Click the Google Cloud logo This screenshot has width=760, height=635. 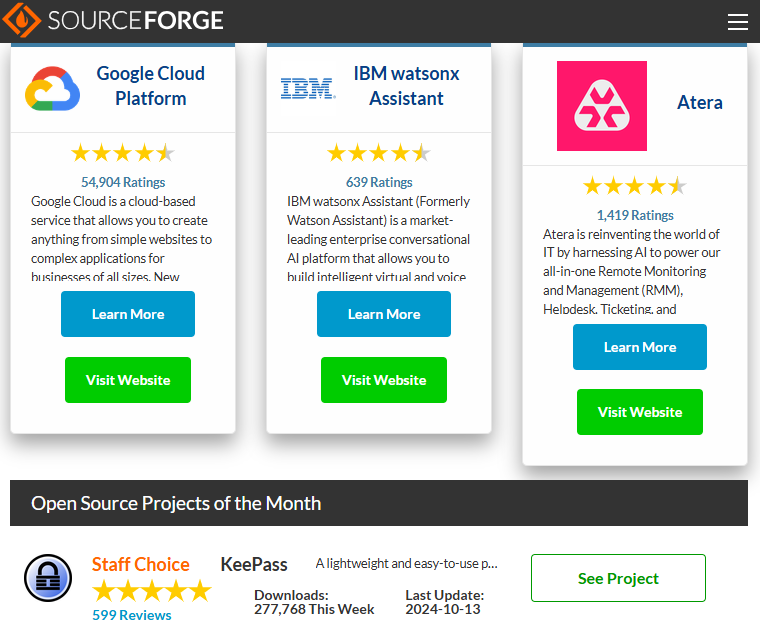click(52, 88)
